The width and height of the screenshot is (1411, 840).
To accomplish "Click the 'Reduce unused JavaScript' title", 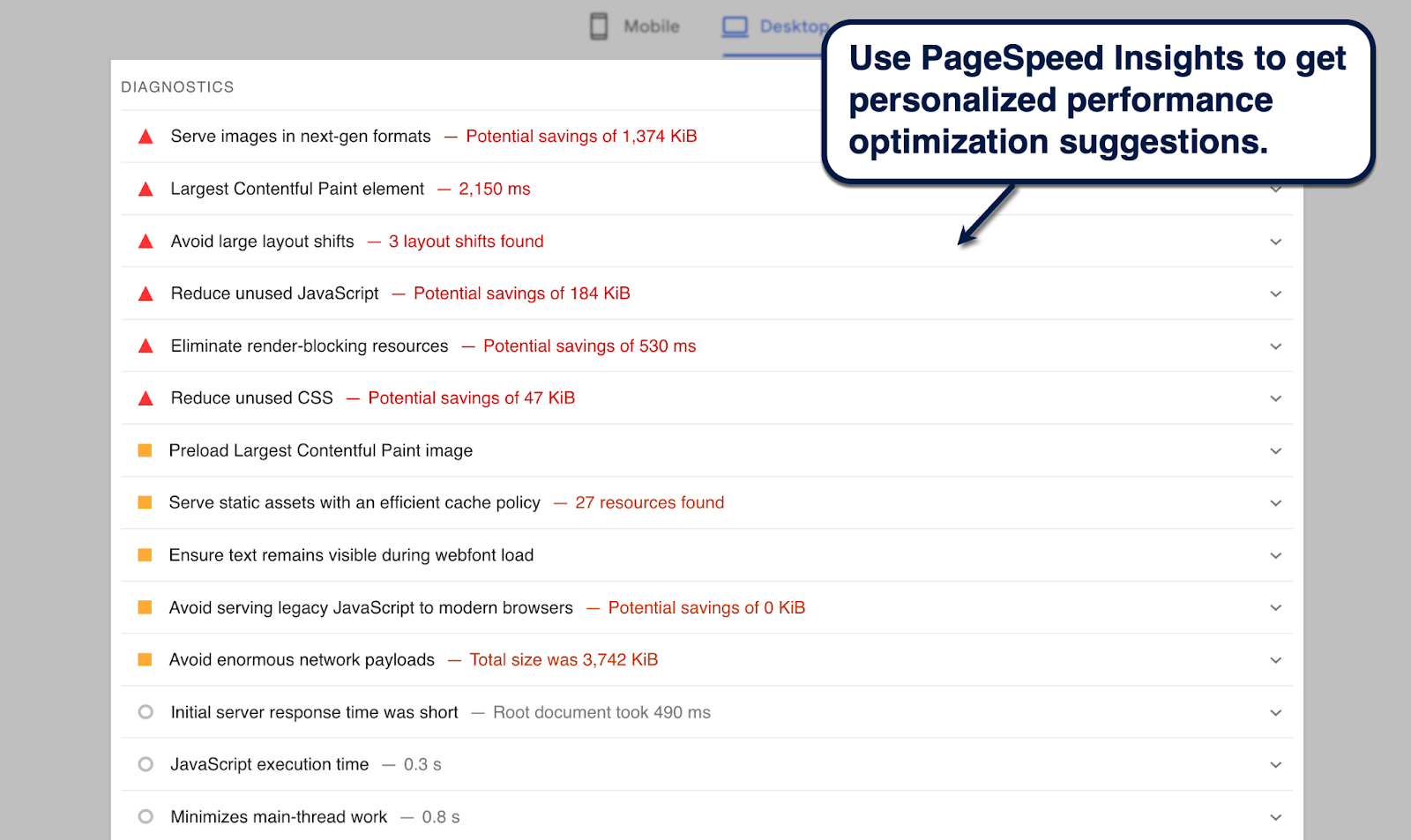I will point(274,294).
